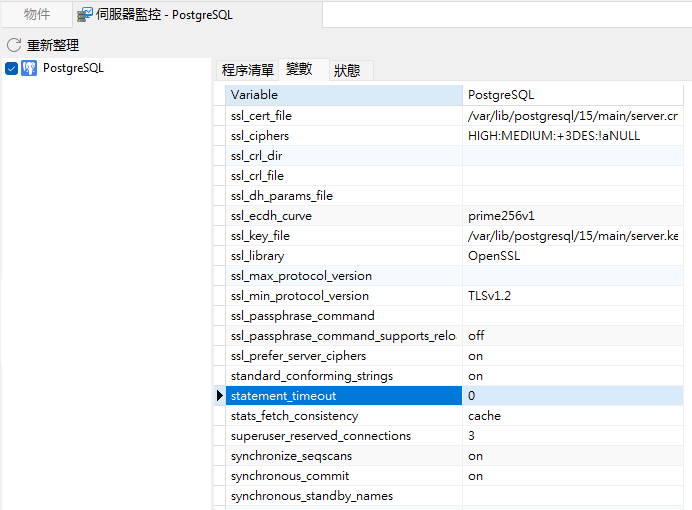This screenshot has height=510, width=692.
Task: Click the superuser_reserved_connections value cell
Action: 575,436
